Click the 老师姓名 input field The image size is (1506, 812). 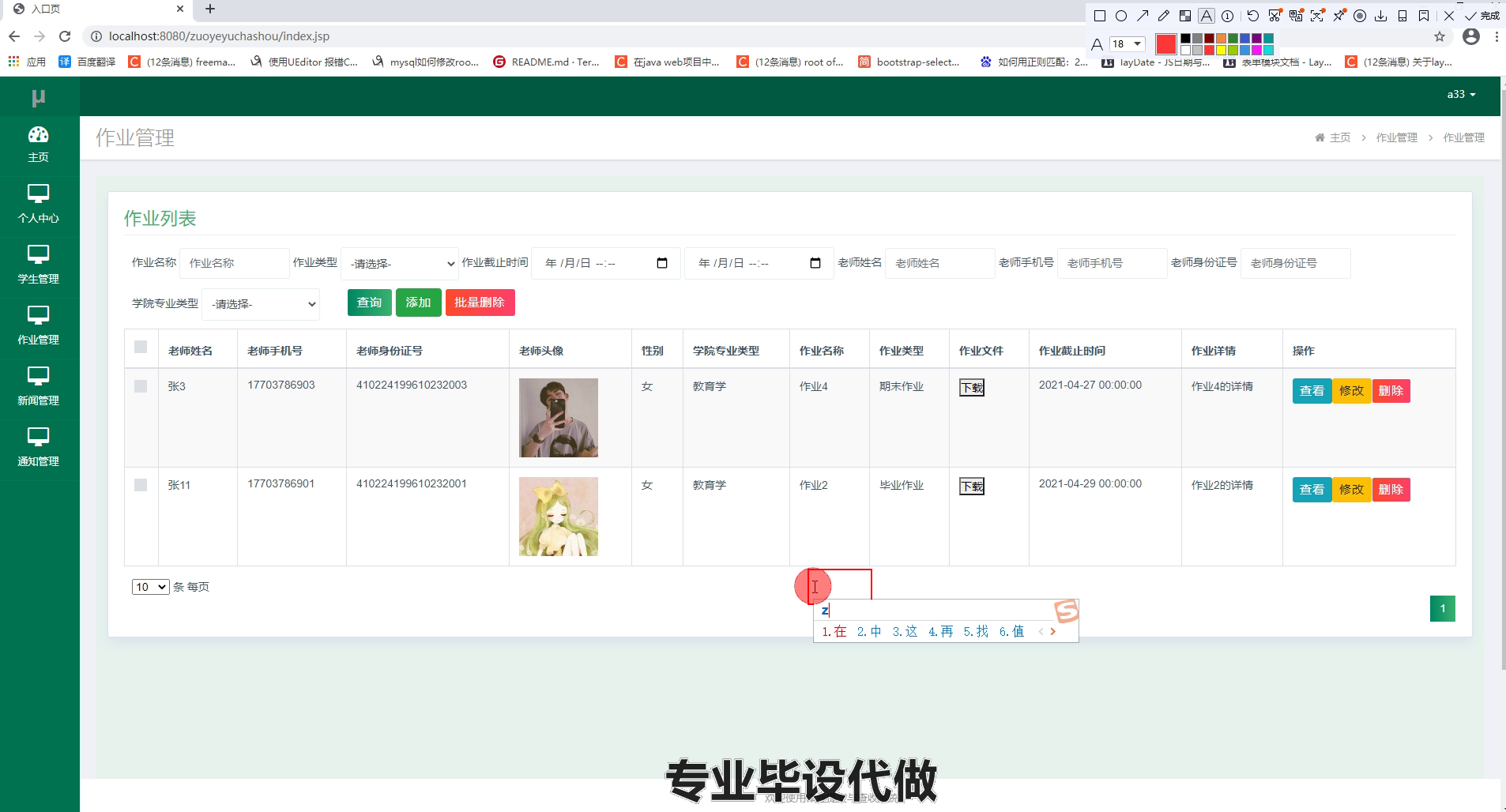coord(940,263)
